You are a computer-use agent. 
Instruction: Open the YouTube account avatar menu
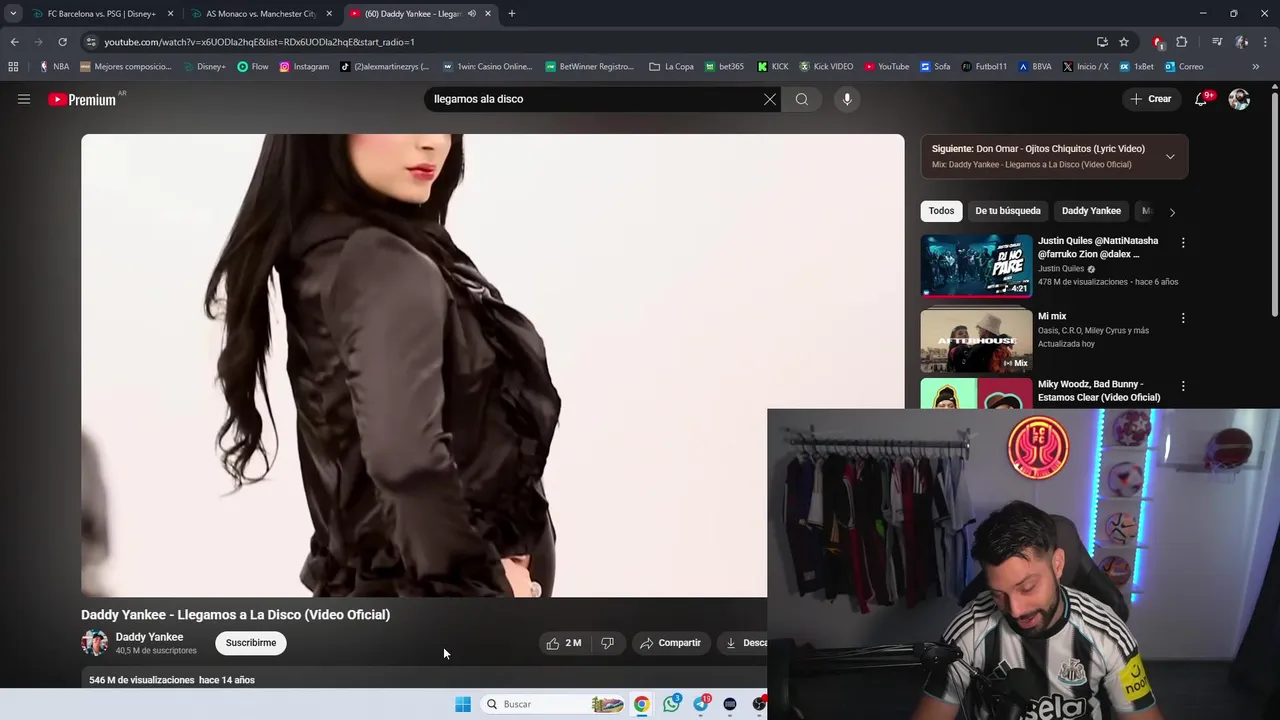(1239, 99)
